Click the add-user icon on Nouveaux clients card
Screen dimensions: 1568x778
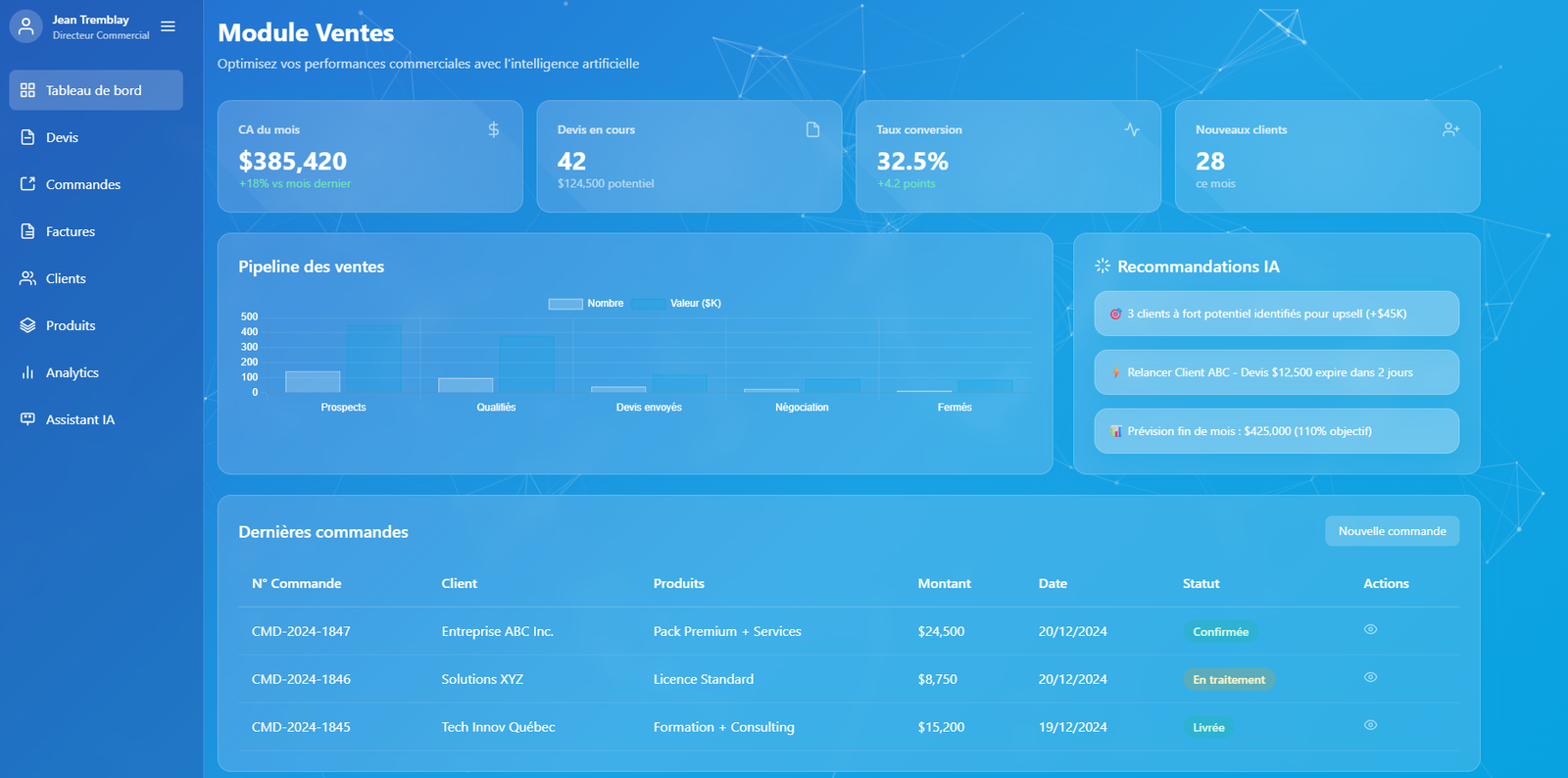1450,129
